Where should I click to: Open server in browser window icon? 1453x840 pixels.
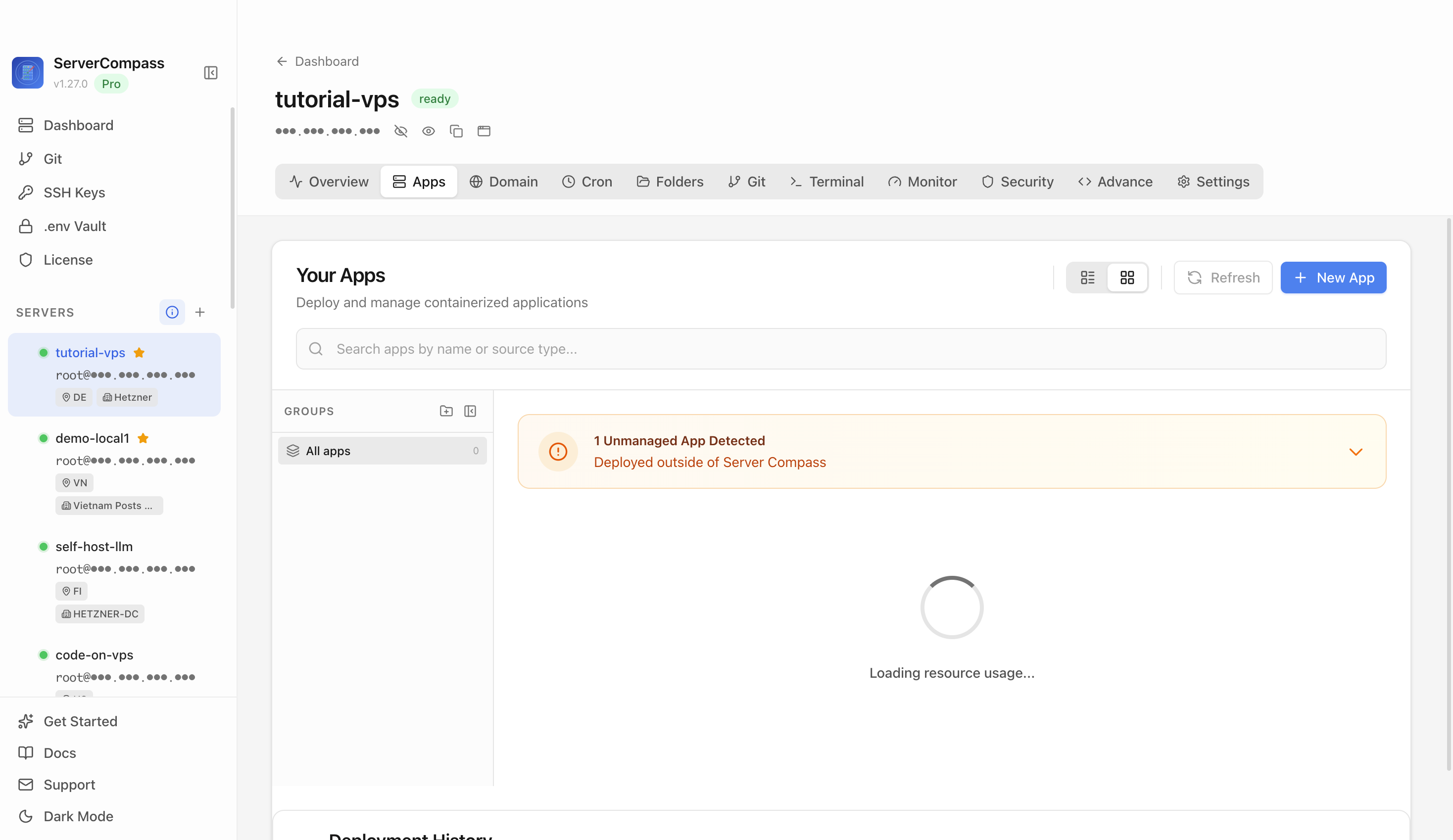pos(484,131)
